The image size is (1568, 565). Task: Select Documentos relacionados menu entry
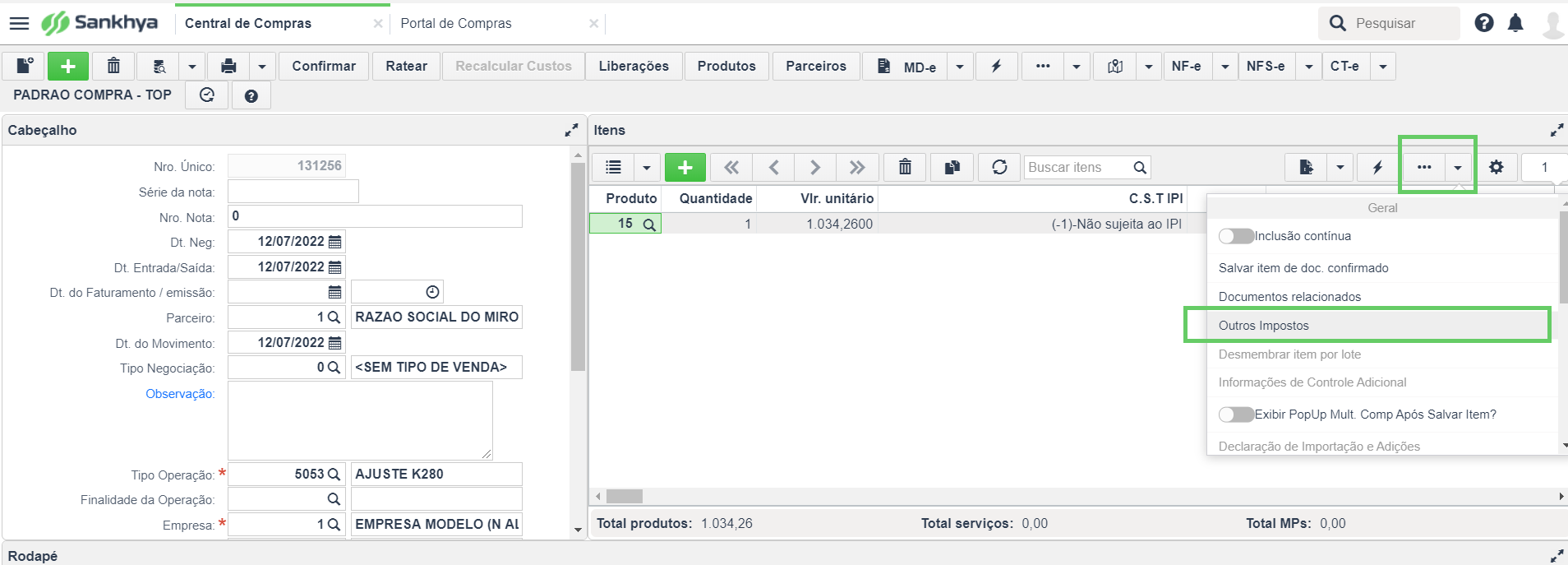tap(1382, 297)
